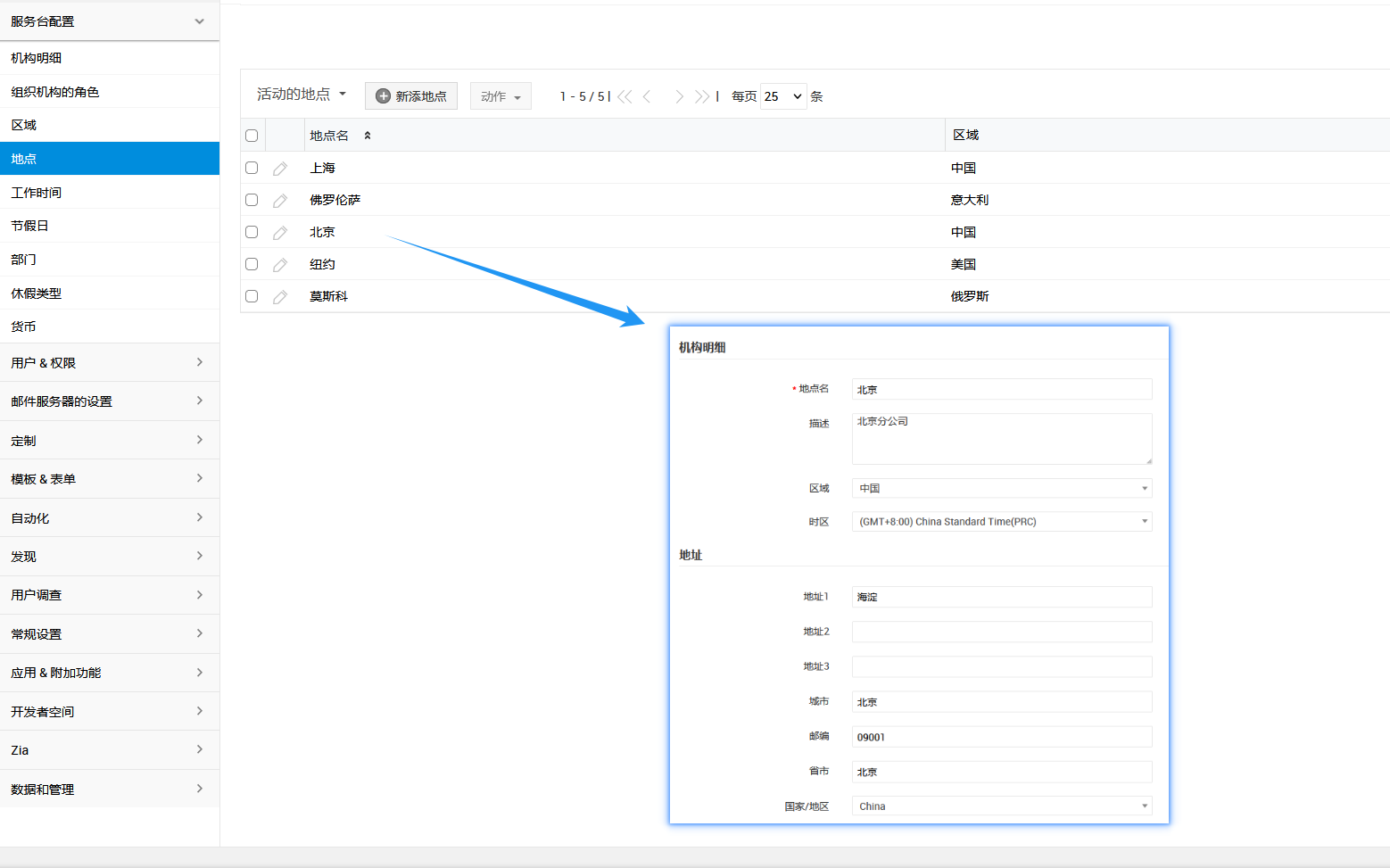The image size is (1390, 868).
Task: Select all location rows via header checkbox
Action: click(251, 135)
